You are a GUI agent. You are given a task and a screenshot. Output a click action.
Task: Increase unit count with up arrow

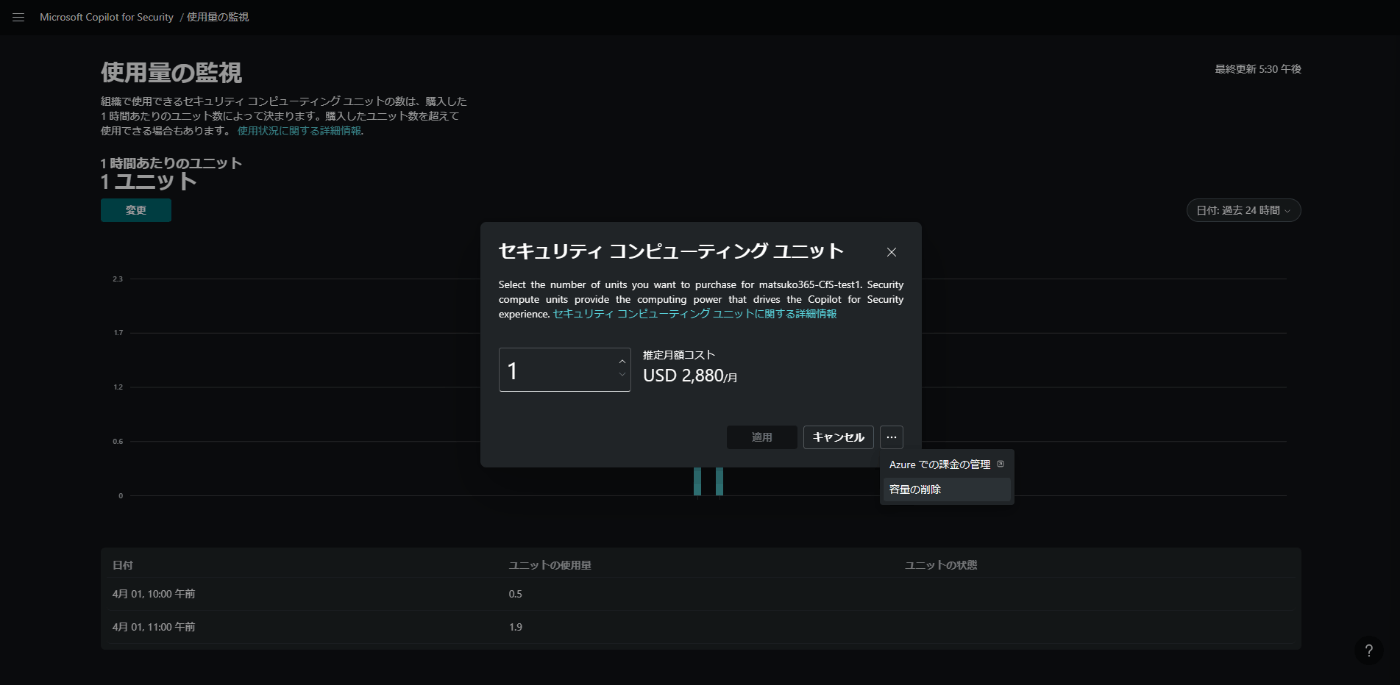(x=622, y=362)
